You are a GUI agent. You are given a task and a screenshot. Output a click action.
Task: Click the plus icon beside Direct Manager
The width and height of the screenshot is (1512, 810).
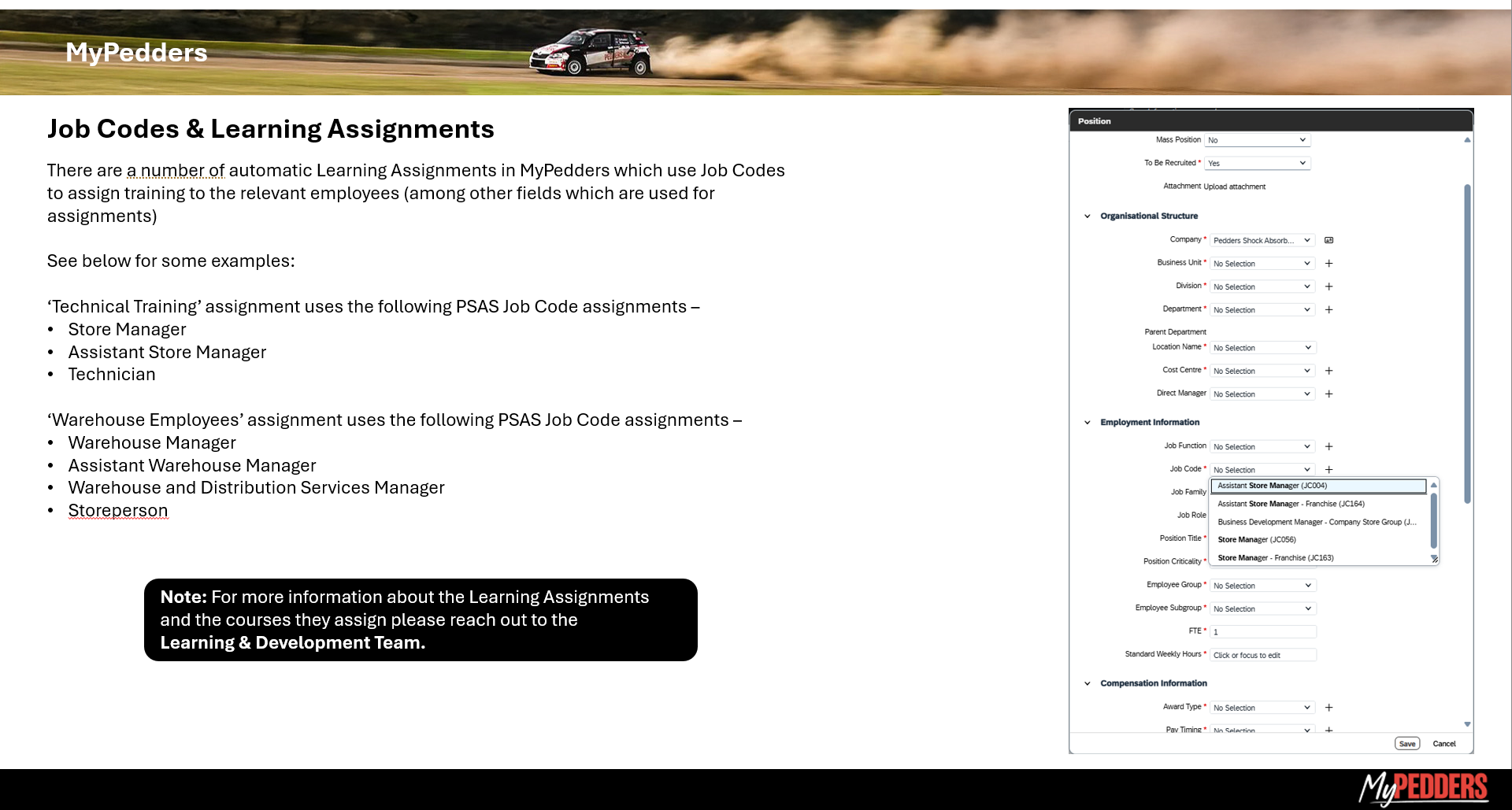[x=1329, y=394]
